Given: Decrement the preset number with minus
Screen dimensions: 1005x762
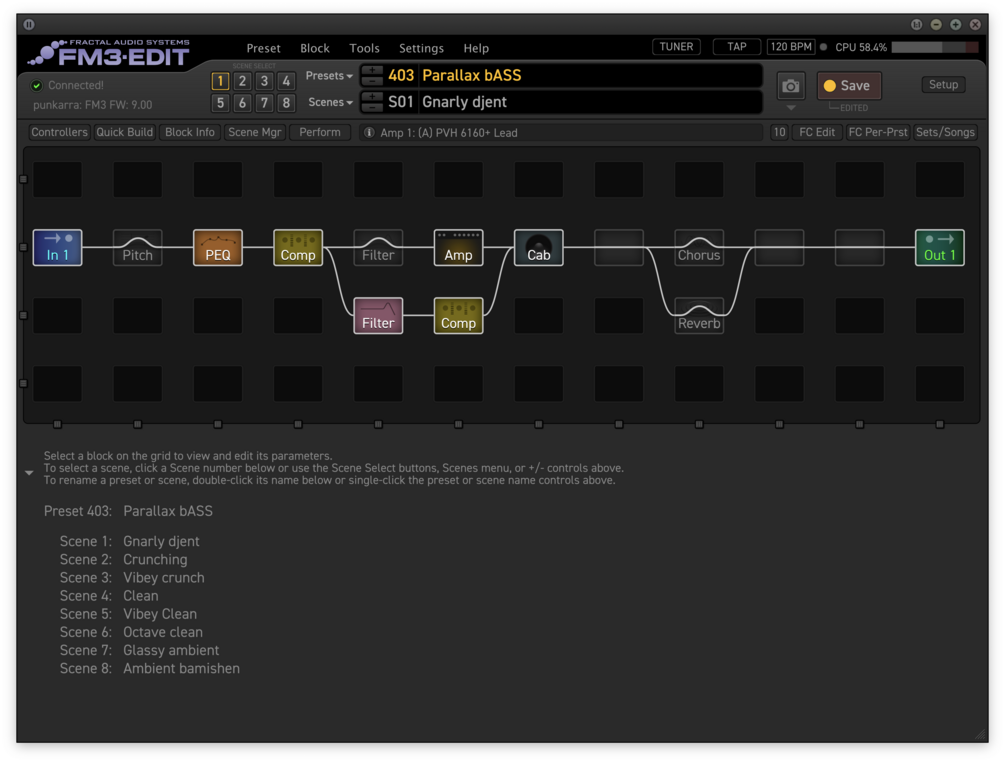Looking at the screenshot, I should tap(372, 80).
